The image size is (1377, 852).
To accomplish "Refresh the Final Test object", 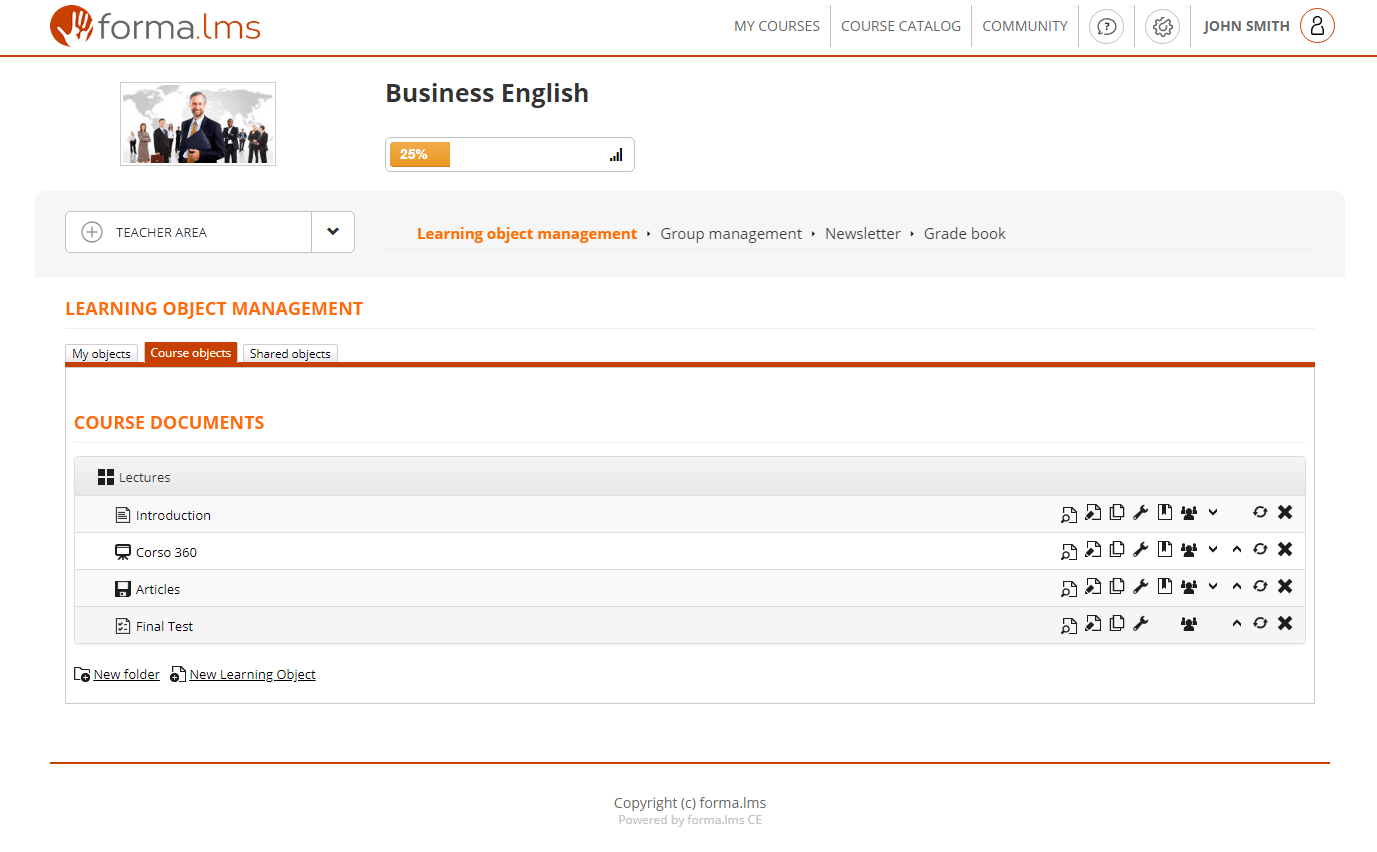I will pyautogui.click(x=1261, y=624).
